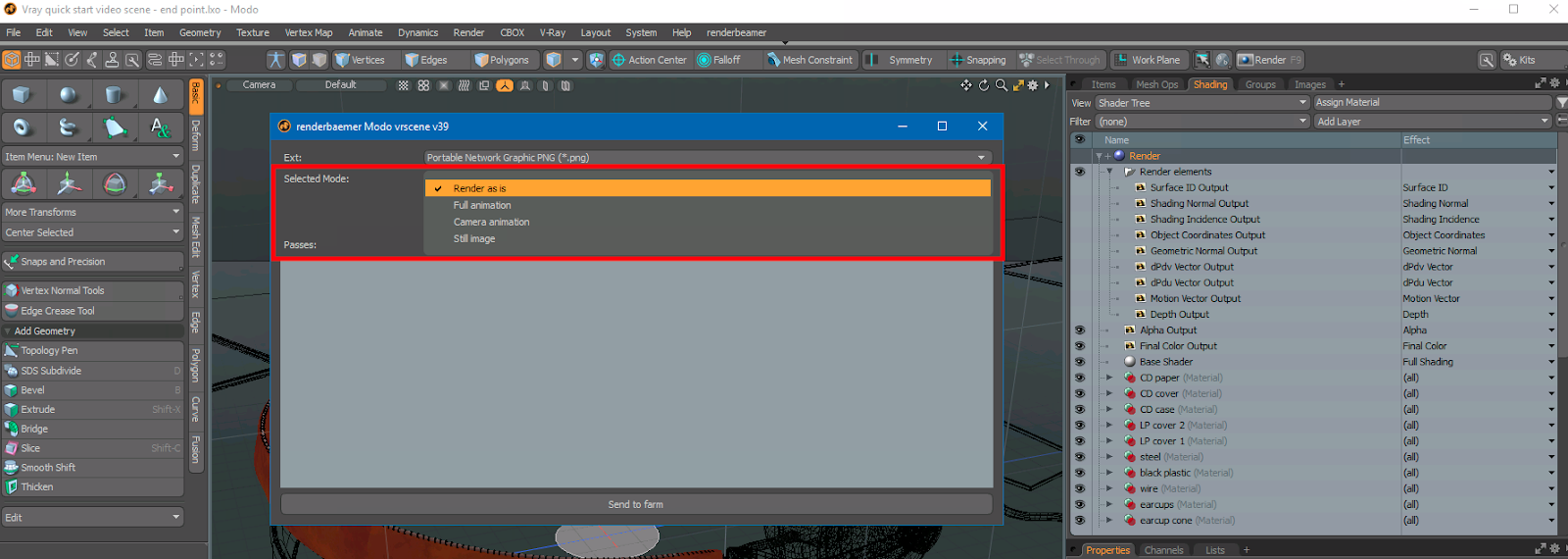Open viewport settings gear icon

[1033, 85]
